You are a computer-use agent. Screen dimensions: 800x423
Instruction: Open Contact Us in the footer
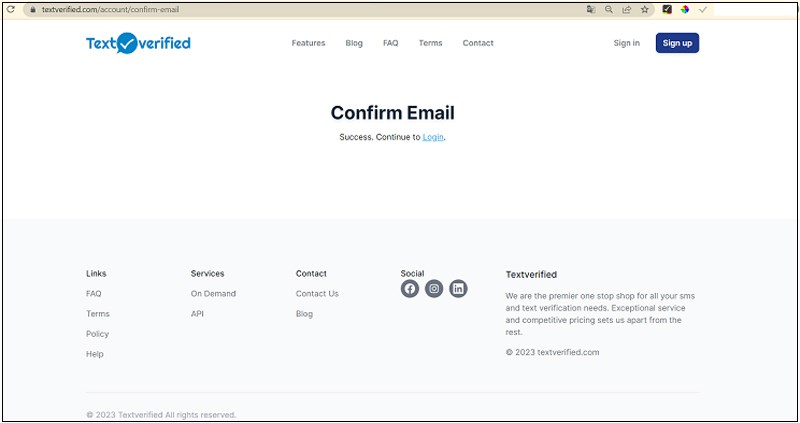click(317, 294)
